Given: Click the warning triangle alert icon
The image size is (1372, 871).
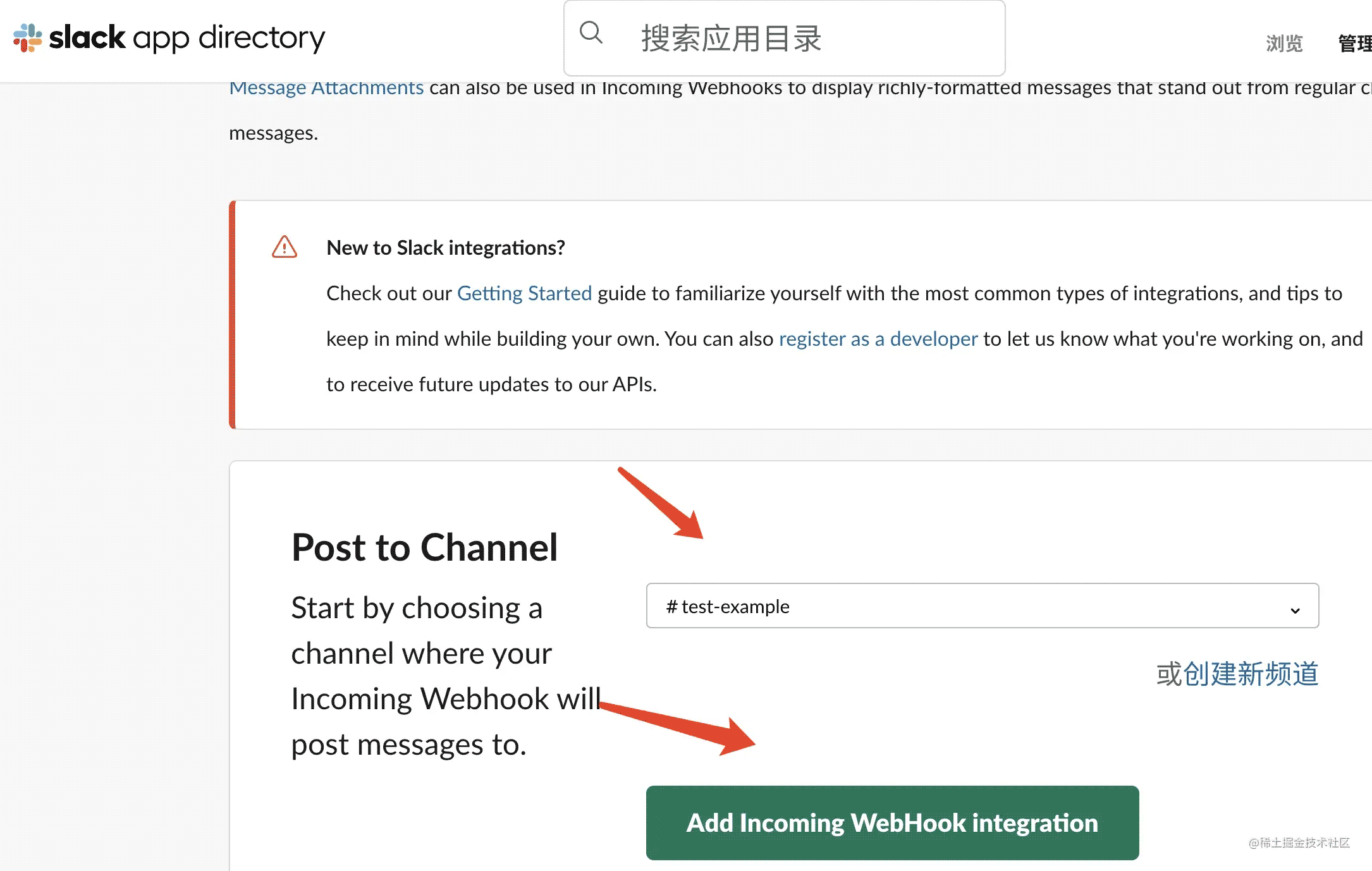Looking at the screenshot, I should tap(284, 247).
